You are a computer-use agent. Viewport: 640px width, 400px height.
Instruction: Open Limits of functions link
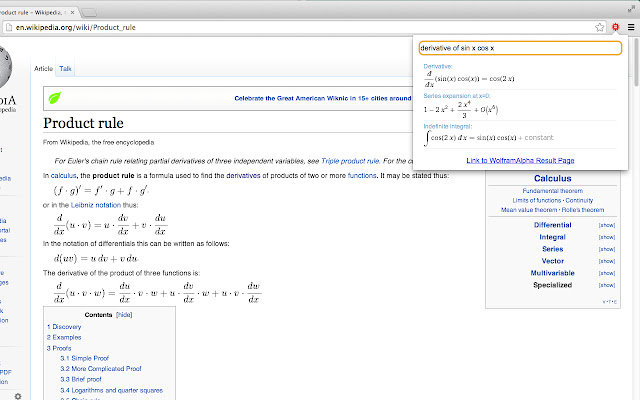pos(537,200)
